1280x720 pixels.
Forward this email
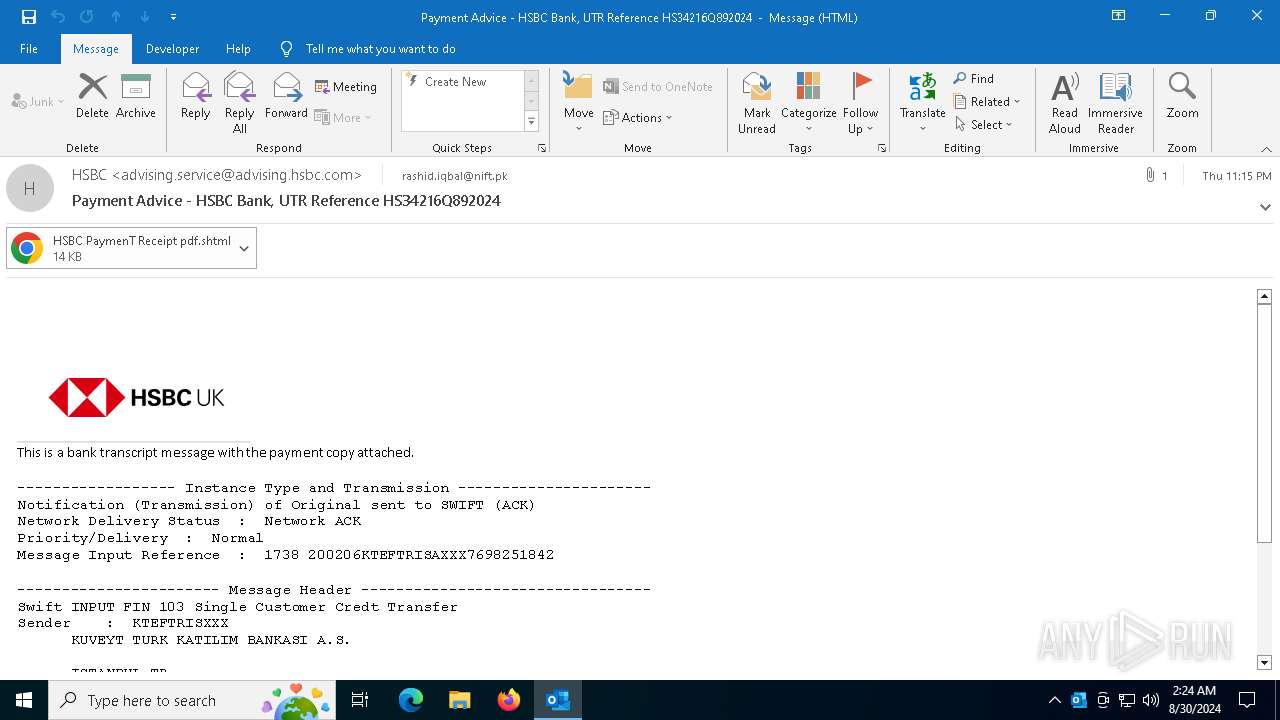coord(287,96)
